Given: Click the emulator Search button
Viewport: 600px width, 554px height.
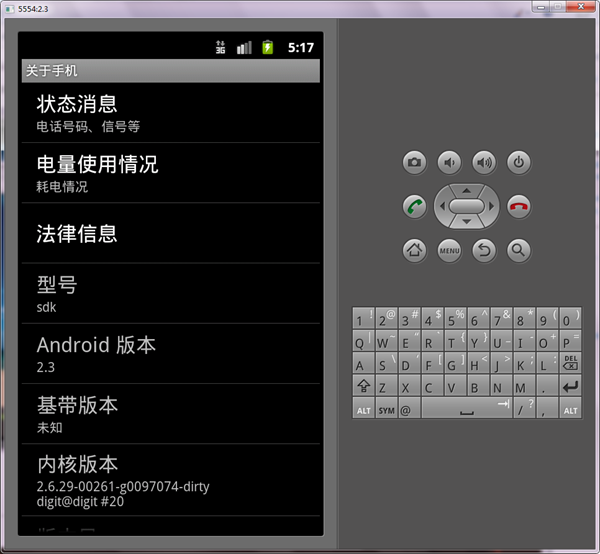Looking at the screenshot, I should click(x=519, y=251).
